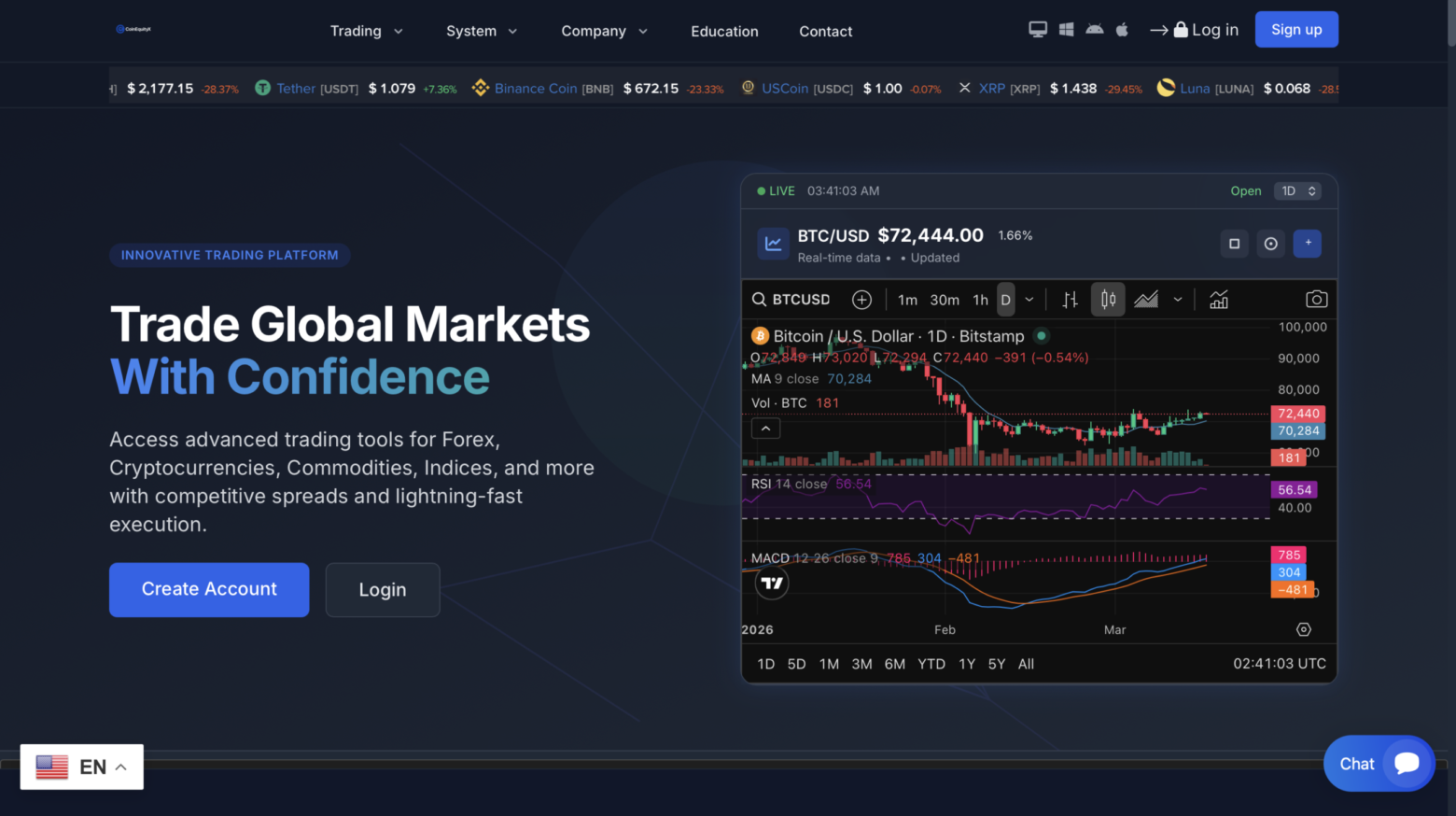Click the TradingView logo on chart

[772, 584]
